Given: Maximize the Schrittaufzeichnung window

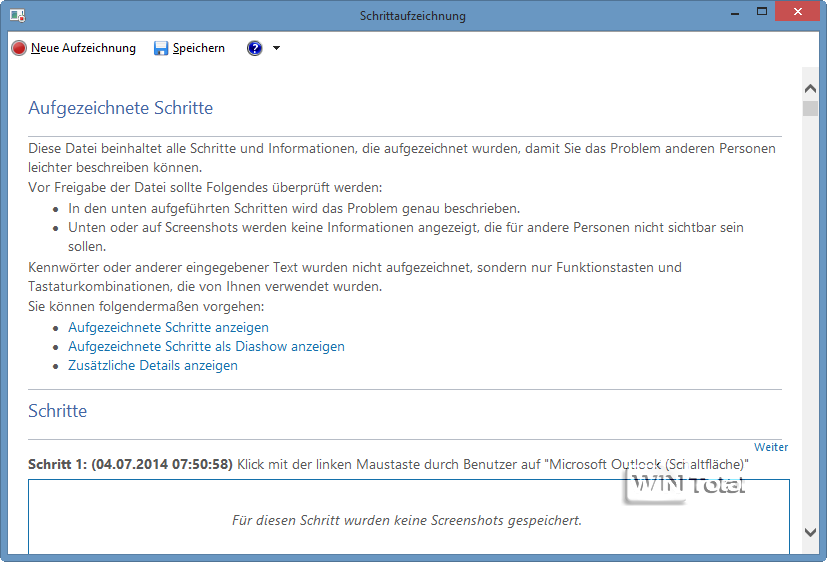Looking at the screenshot, I should 762,12.
